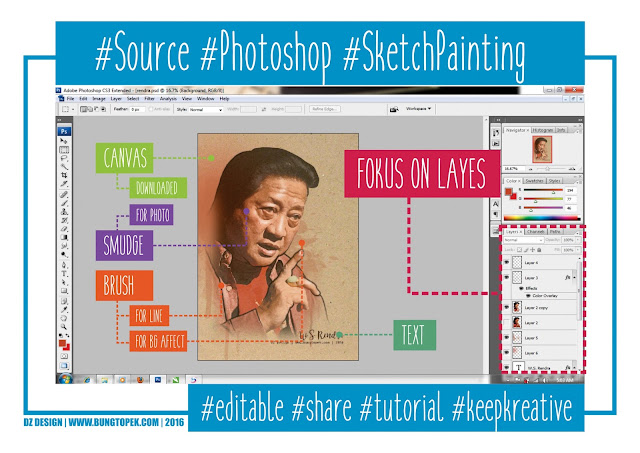Viewport: 640px width, 453px height.
Task: Open the Paragraph panel dock icon
Action: [x=496, y=214]
